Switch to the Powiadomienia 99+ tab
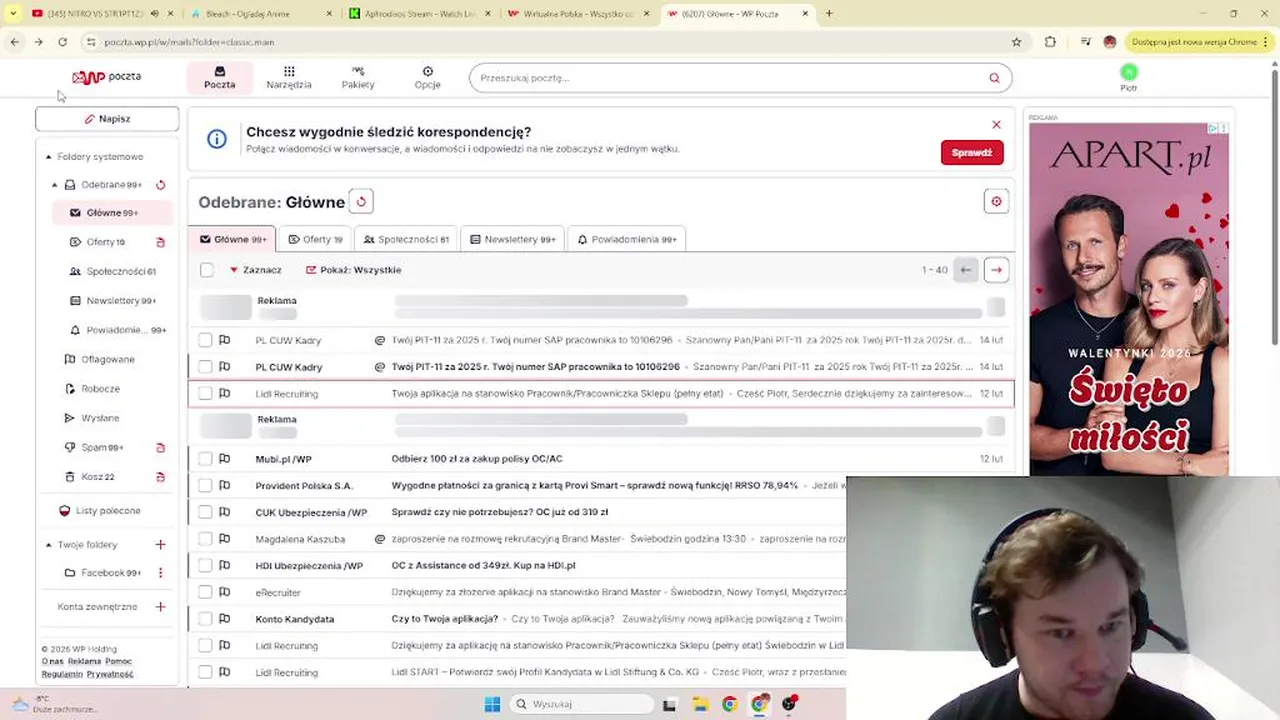Screen dimensions: 1280x720 point(627,240)
